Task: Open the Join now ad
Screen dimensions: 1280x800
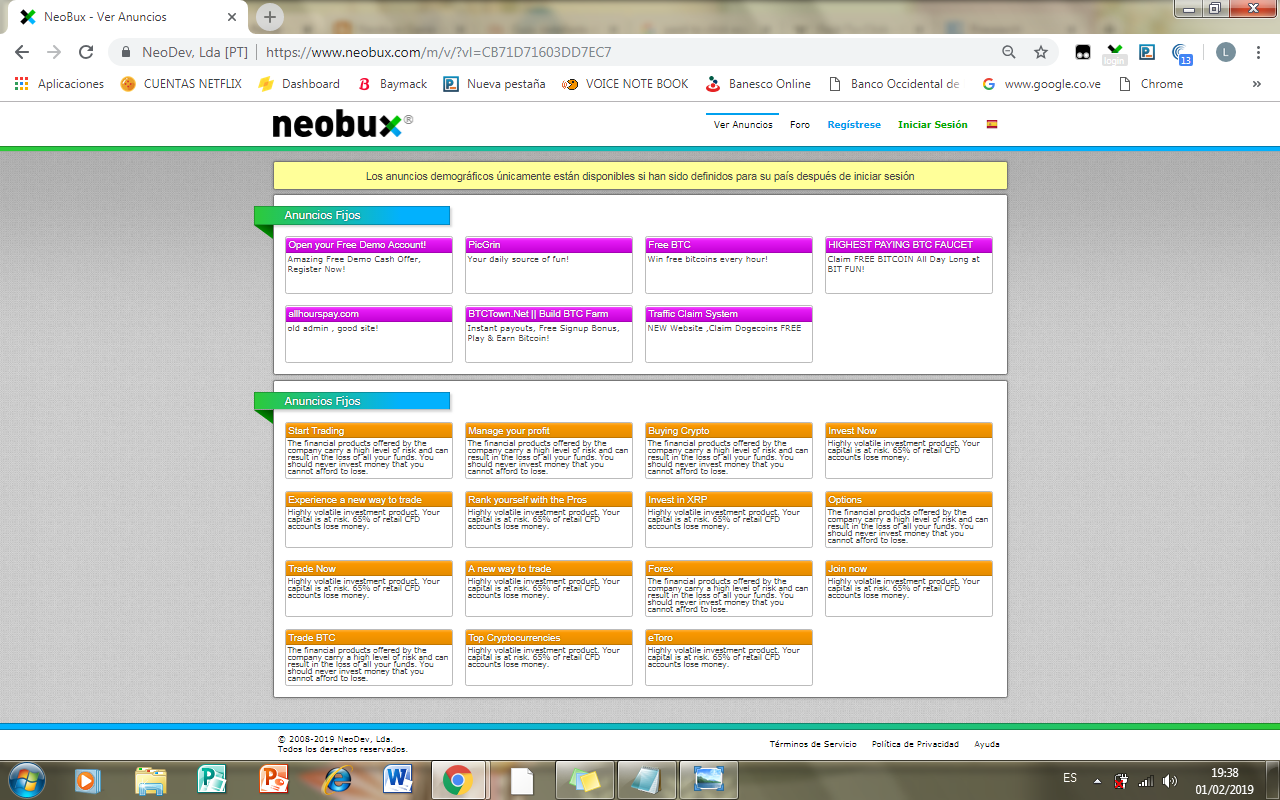Action: (909, 589)
